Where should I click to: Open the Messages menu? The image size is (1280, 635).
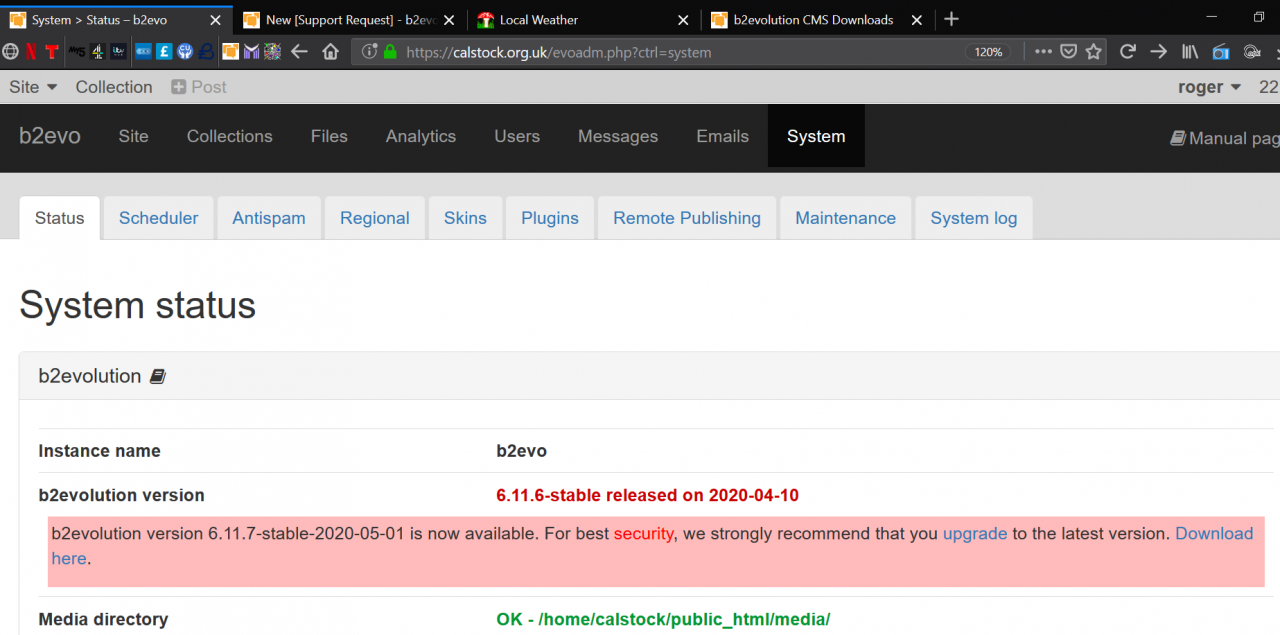click(x=618, y=136)
